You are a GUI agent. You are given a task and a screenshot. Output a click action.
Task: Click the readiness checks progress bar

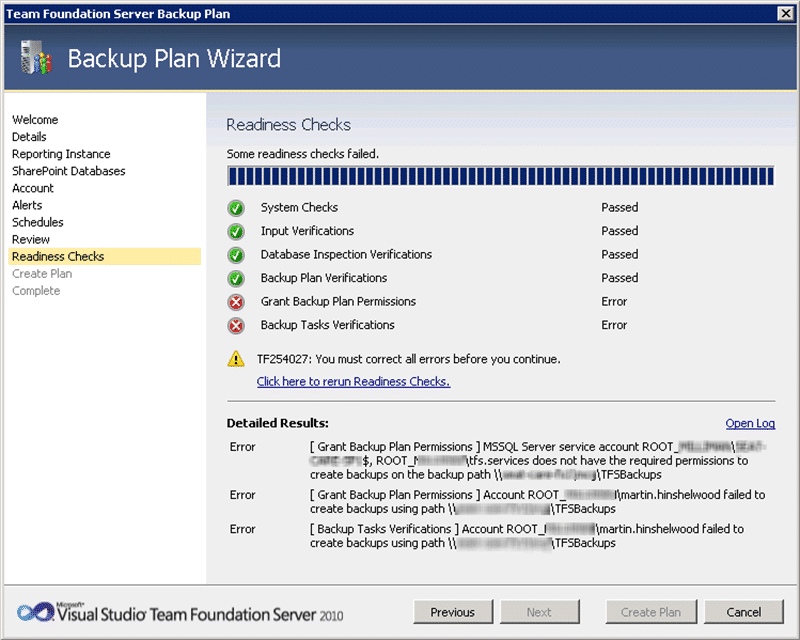point(501,177)
